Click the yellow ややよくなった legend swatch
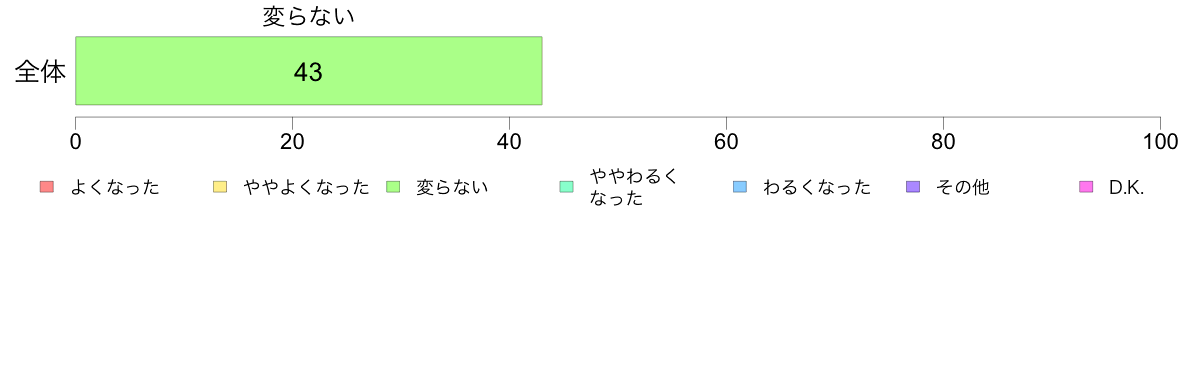Image resolution: width=1188 pixels, height=368 pixels. click(x=220, y=187)
